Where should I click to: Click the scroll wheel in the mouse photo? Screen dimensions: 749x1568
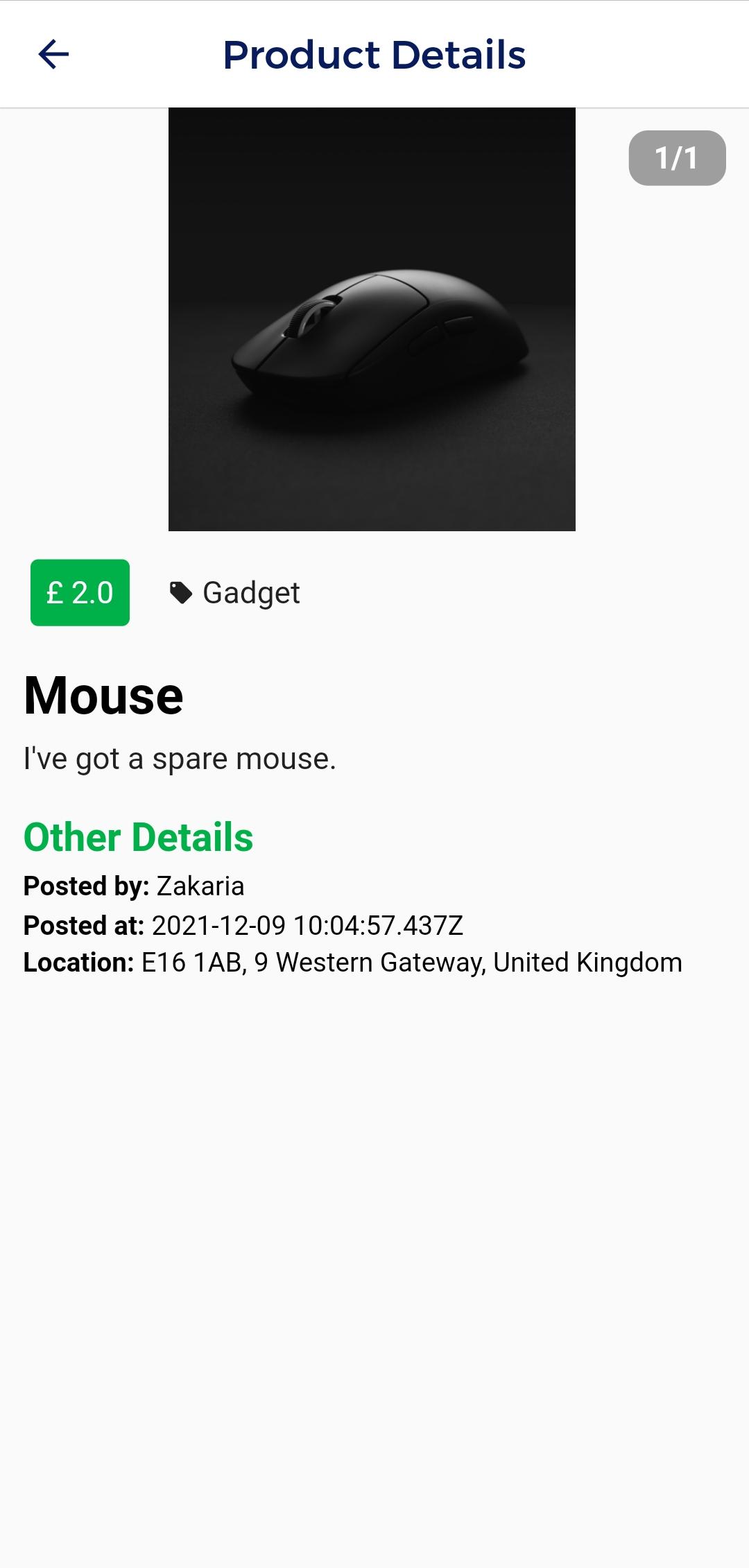[306, 318]
